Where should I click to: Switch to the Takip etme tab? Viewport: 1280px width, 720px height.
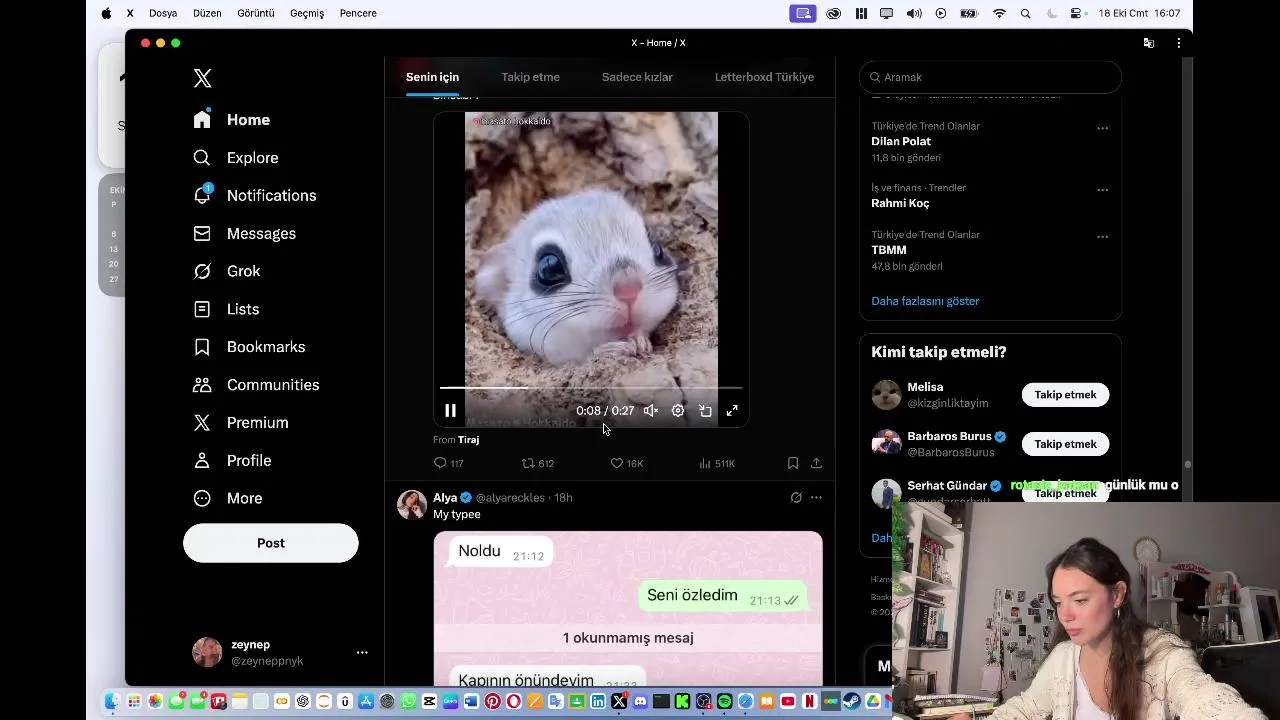(530, 77)
